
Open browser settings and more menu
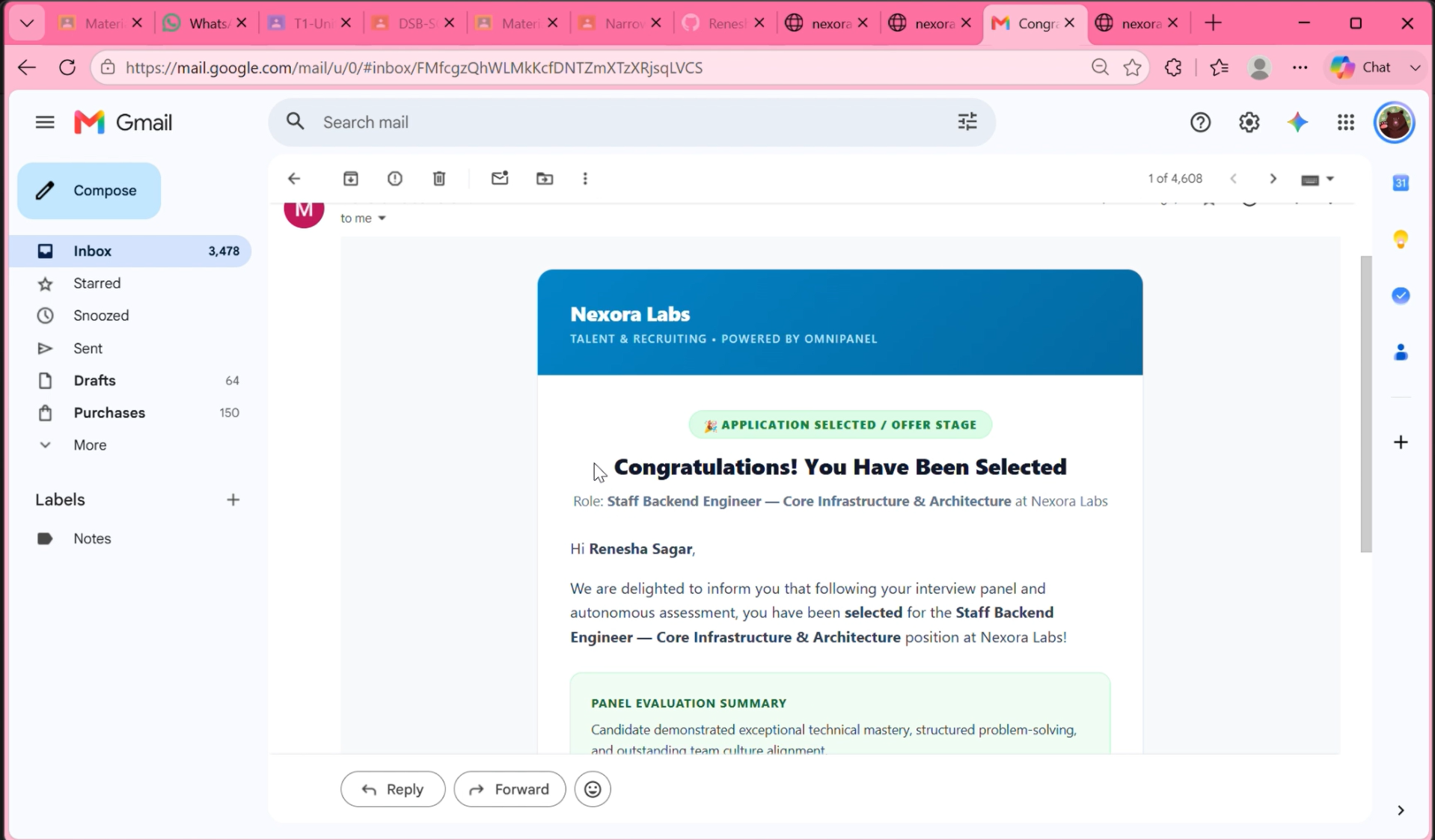[1300, 67]
